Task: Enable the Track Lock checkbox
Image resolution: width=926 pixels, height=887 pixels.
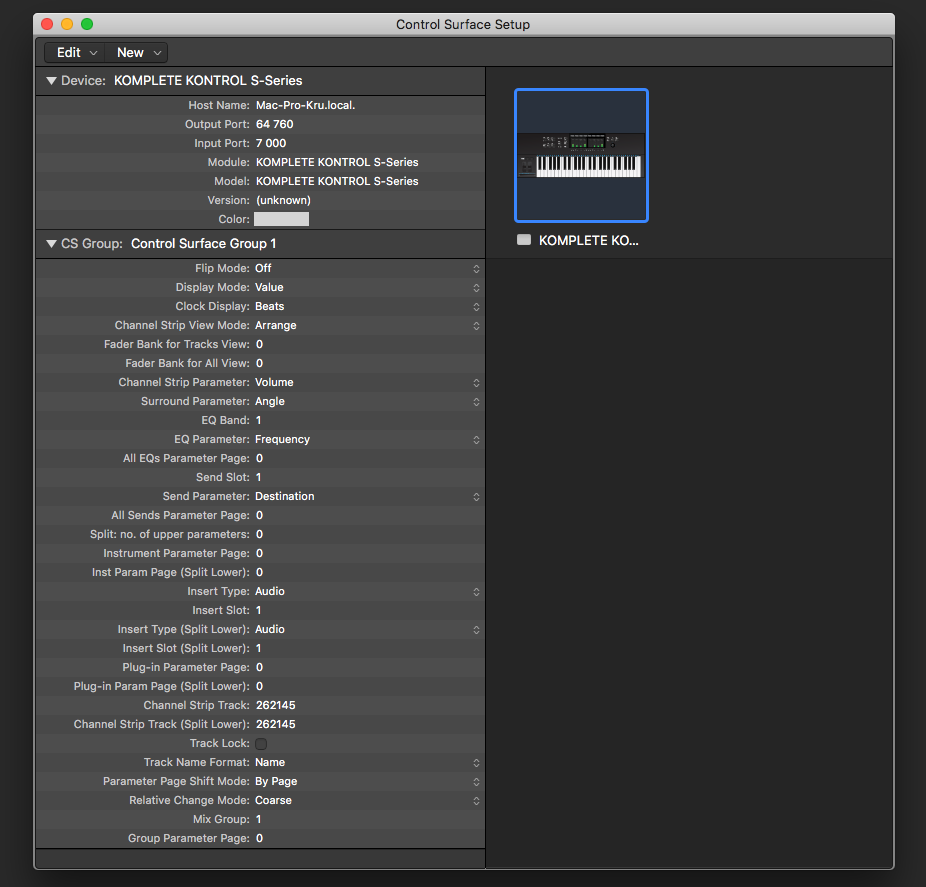Action: click(x=261, y=743)
